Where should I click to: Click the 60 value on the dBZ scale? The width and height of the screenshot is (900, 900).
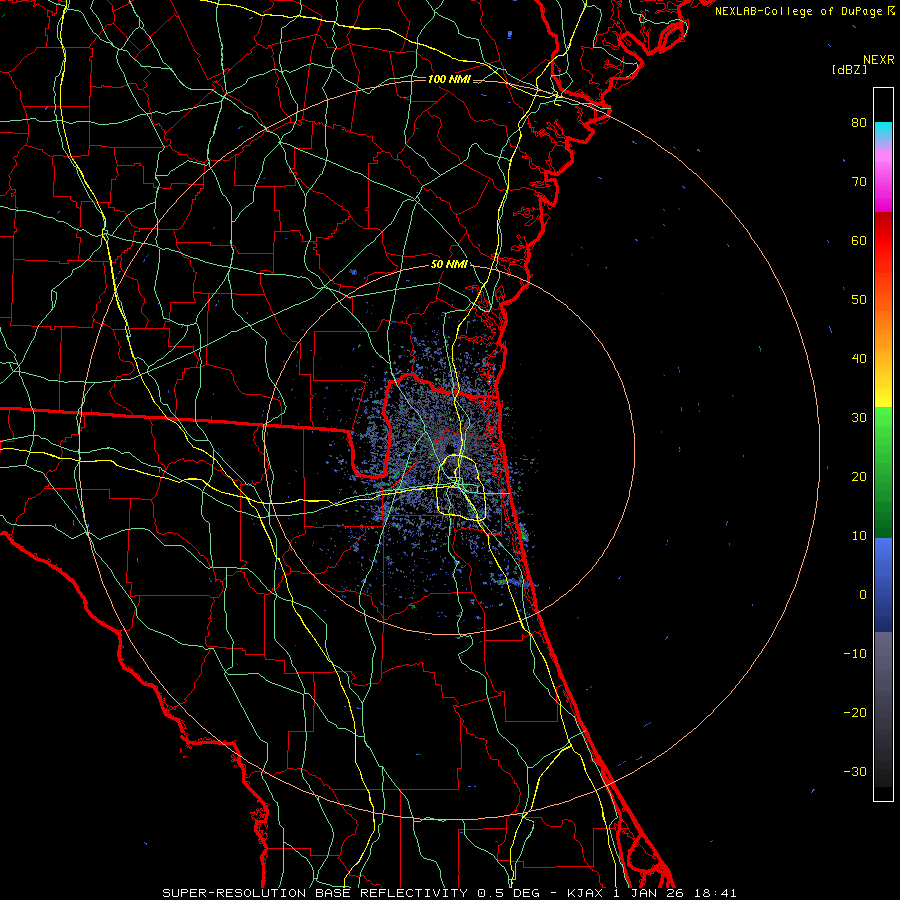pos(859,240)
